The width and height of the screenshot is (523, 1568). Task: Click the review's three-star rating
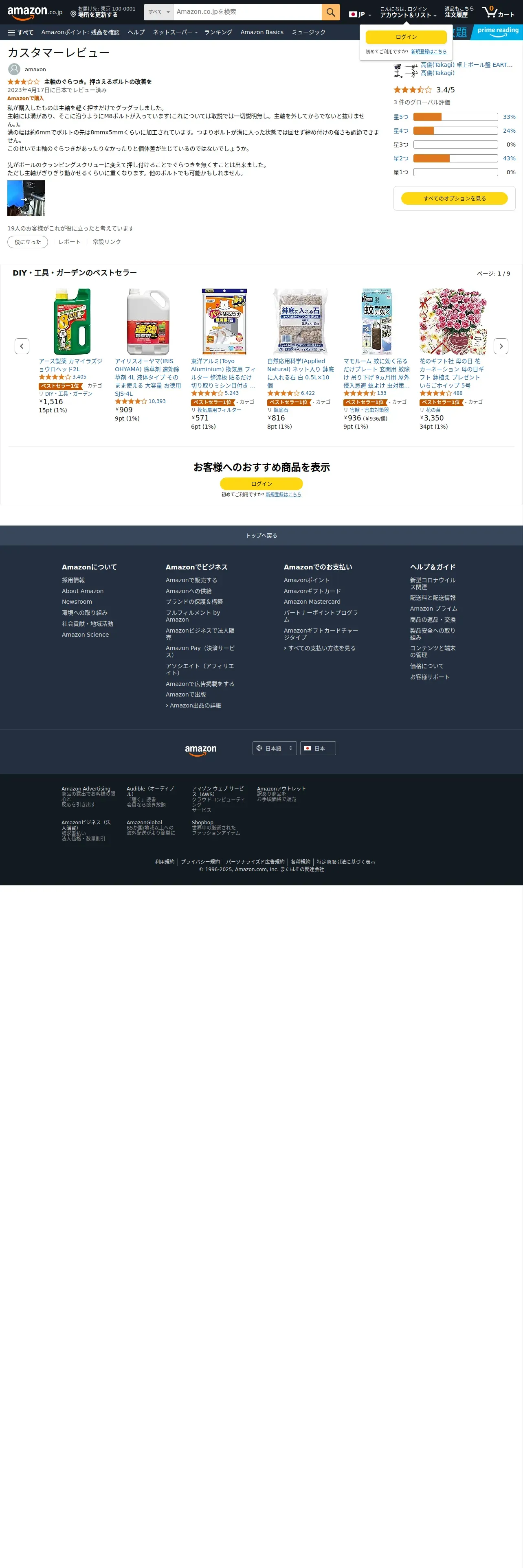[23, 81]
